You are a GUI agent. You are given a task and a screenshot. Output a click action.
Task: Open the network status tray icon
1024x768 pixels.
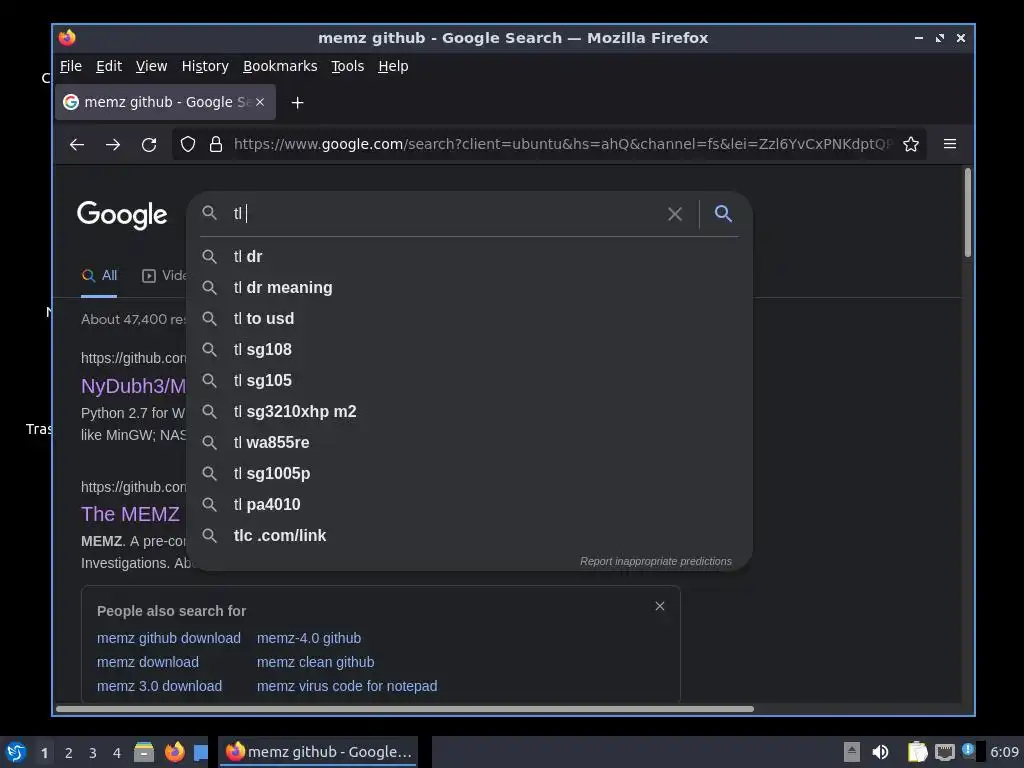click(x=944, y=752)
